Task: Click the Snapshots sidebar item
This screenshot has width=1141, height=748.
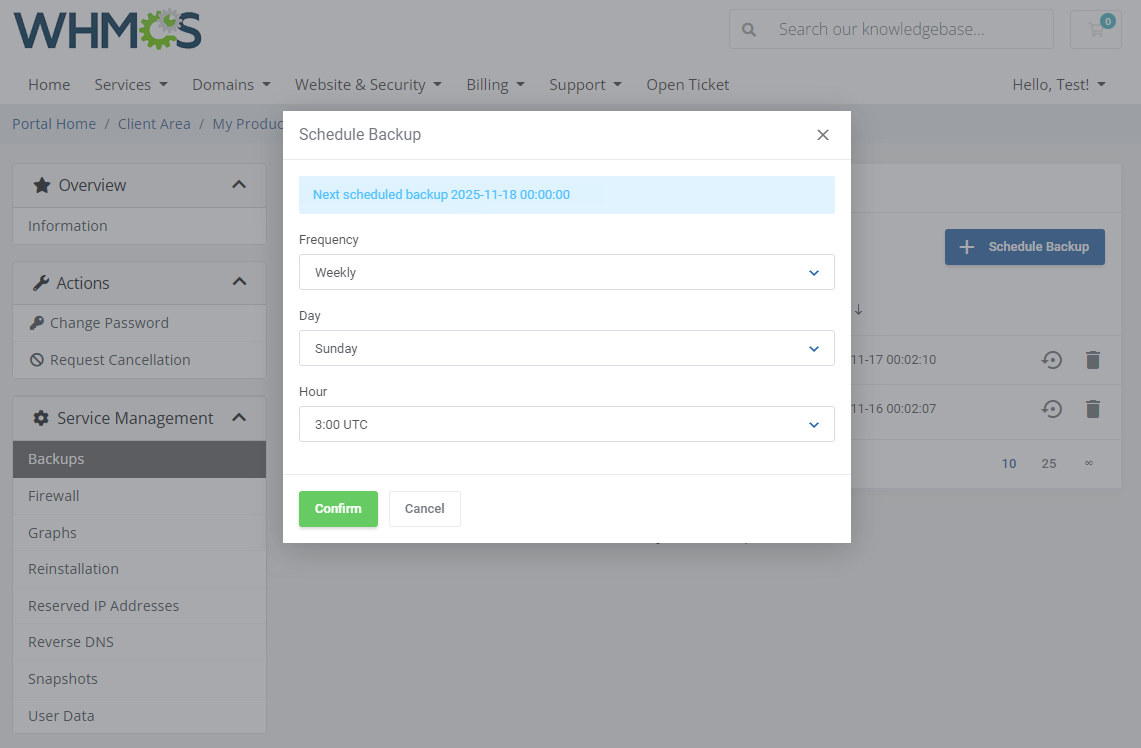Action: tap(62, 678)
